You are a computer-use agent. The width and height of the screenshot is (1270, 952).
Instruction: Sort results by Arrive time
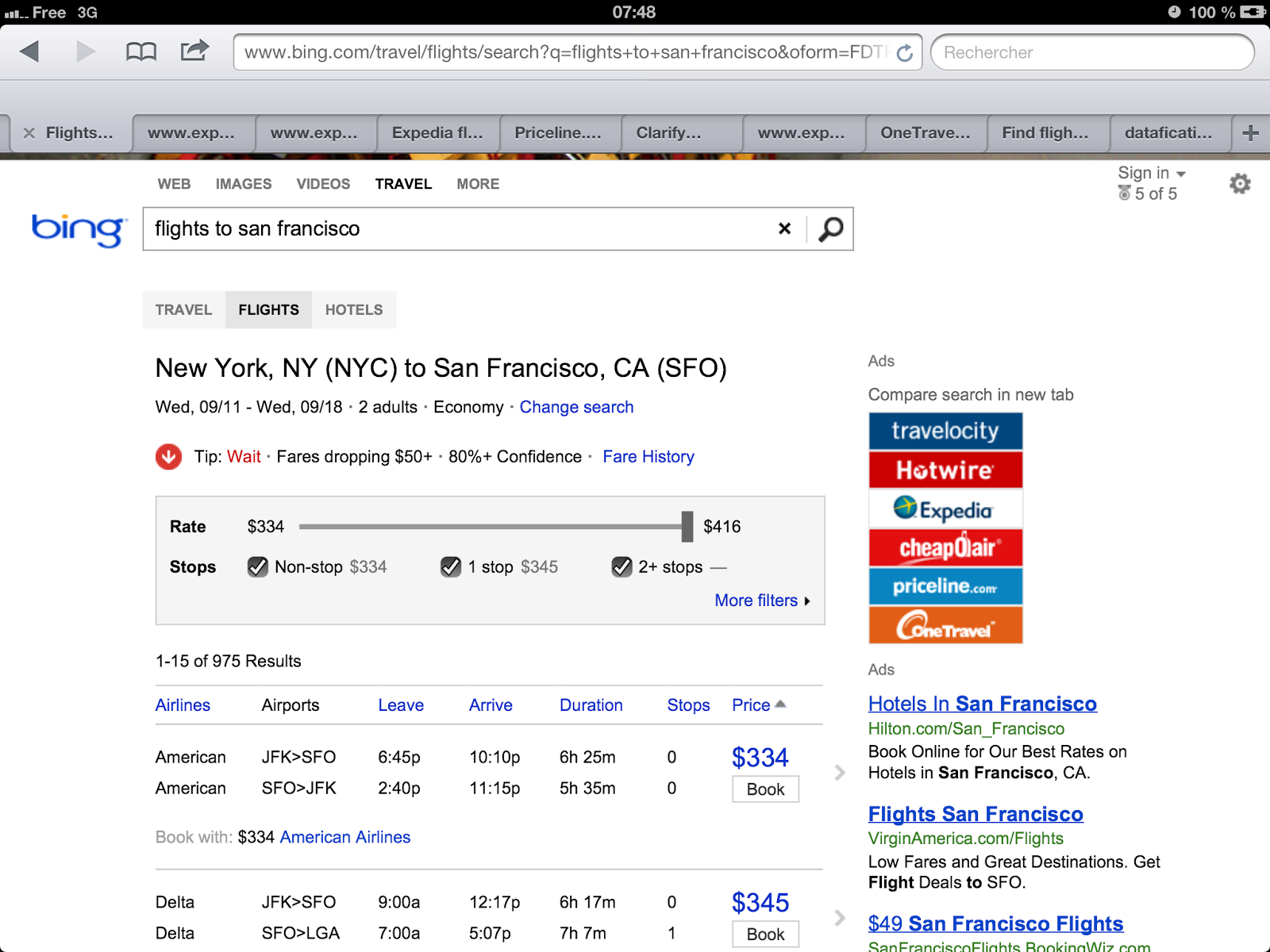491,705
